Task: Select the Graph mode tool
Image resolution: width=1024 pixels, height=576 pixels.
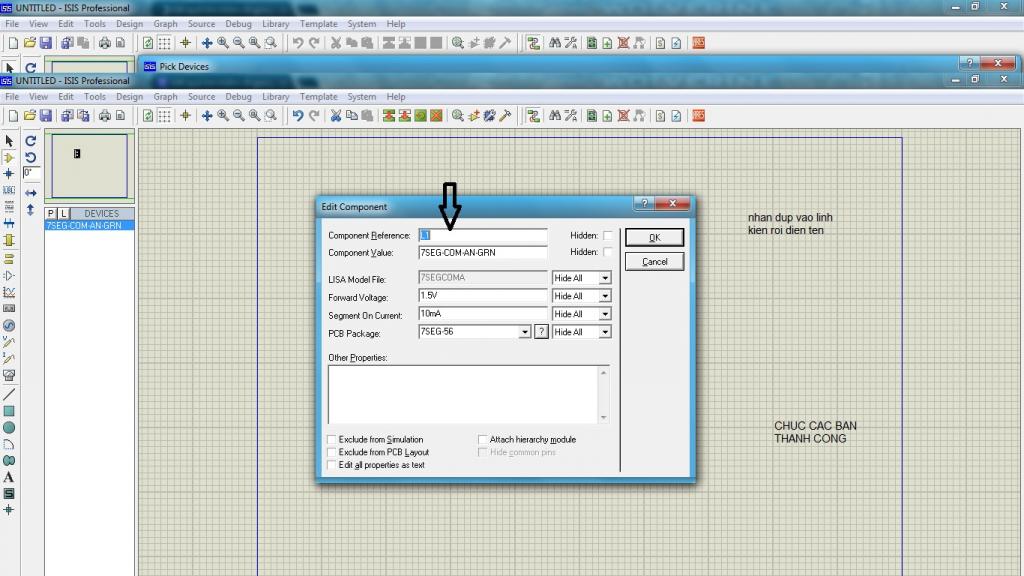Action: (8, 292)
